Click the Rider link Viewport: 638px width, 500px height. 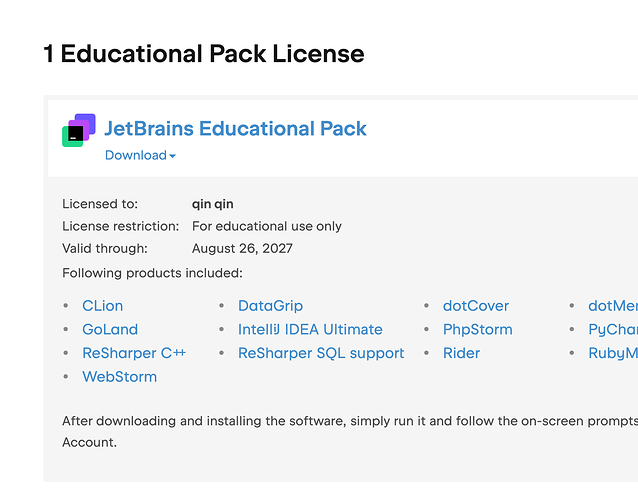click(x=461, y=353)
